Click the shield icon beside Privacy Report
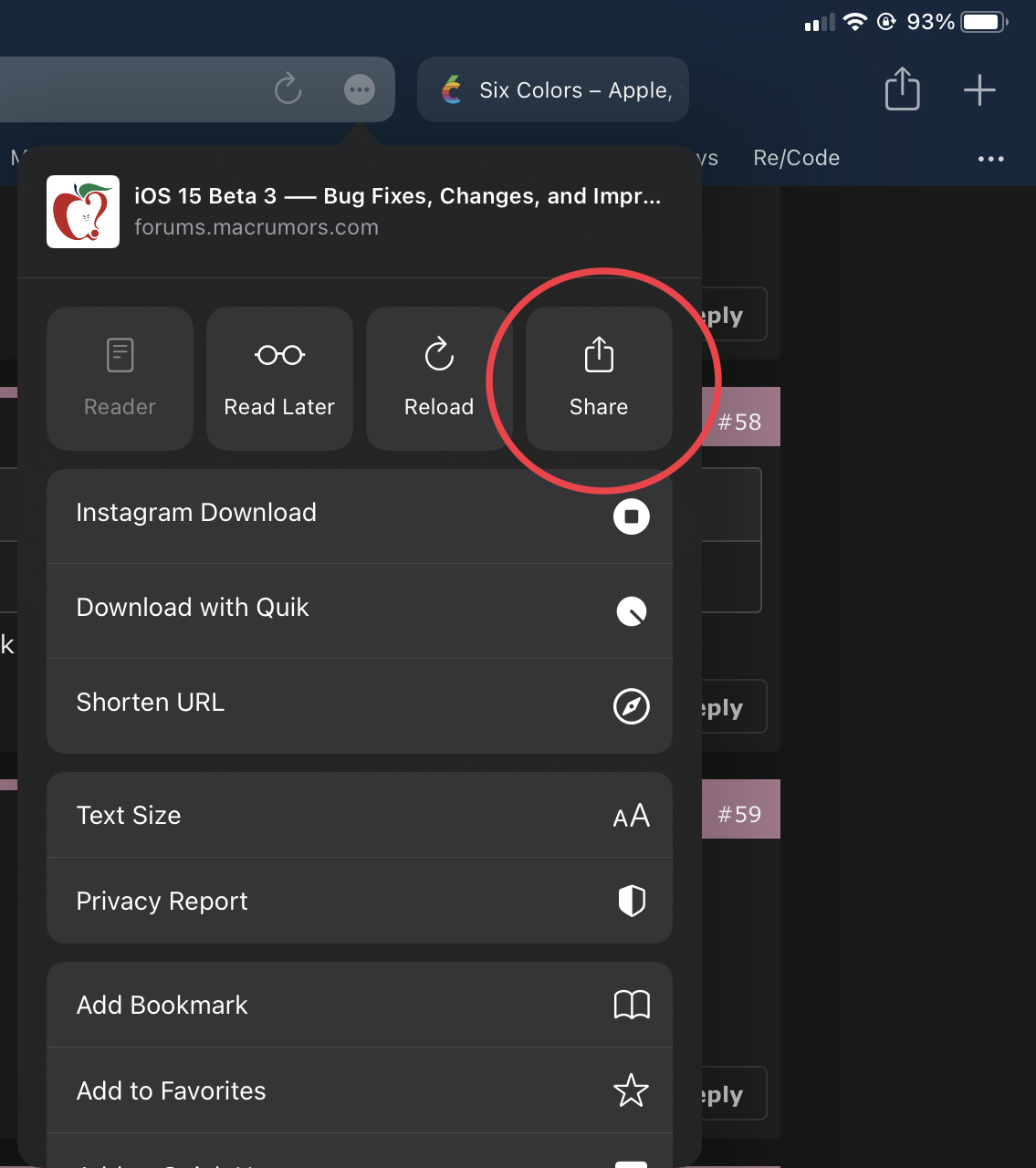Viewport: 1036px width, 1168px height. pos(632,901)
